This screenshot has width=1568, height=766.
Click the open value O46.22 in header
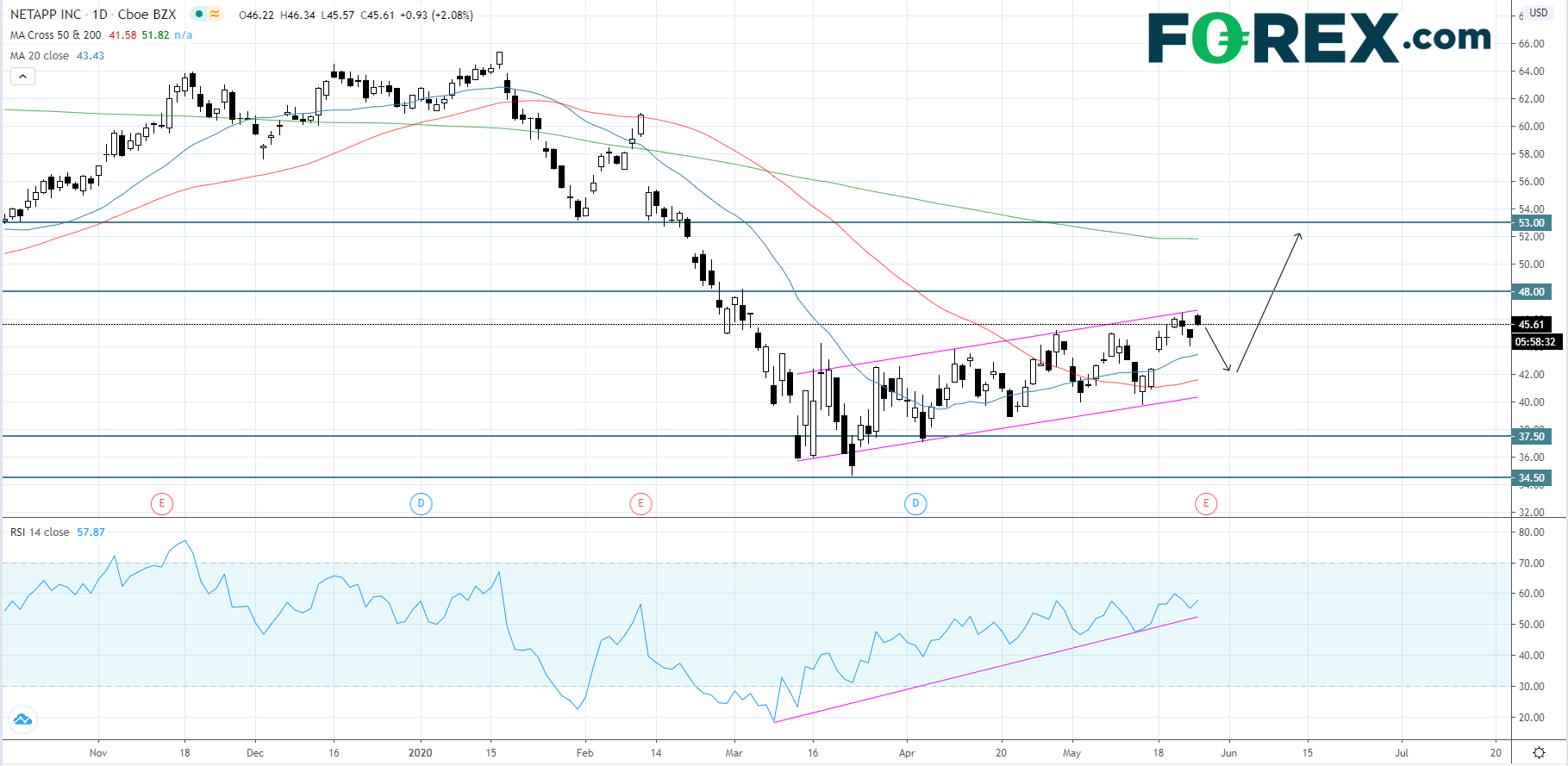click(257, 16)
